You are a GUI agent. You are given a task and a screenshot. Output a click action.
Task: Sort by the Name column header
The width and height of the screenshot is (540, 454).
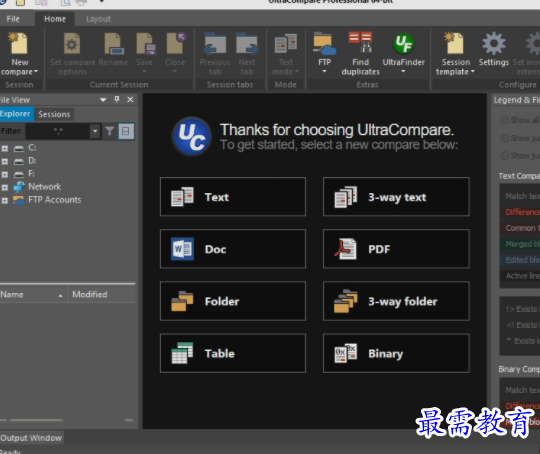(33, 295)
